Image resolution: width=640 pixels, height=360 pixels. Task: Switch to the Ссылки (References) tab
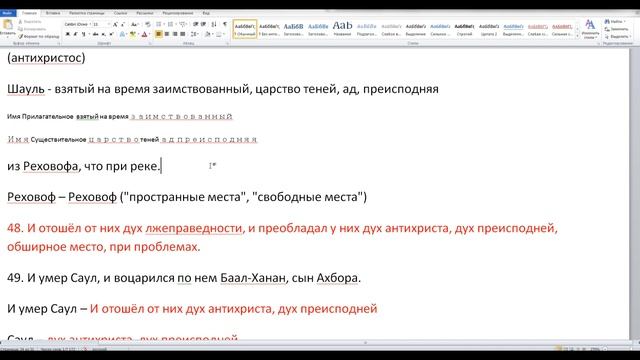tap(120, 13)
